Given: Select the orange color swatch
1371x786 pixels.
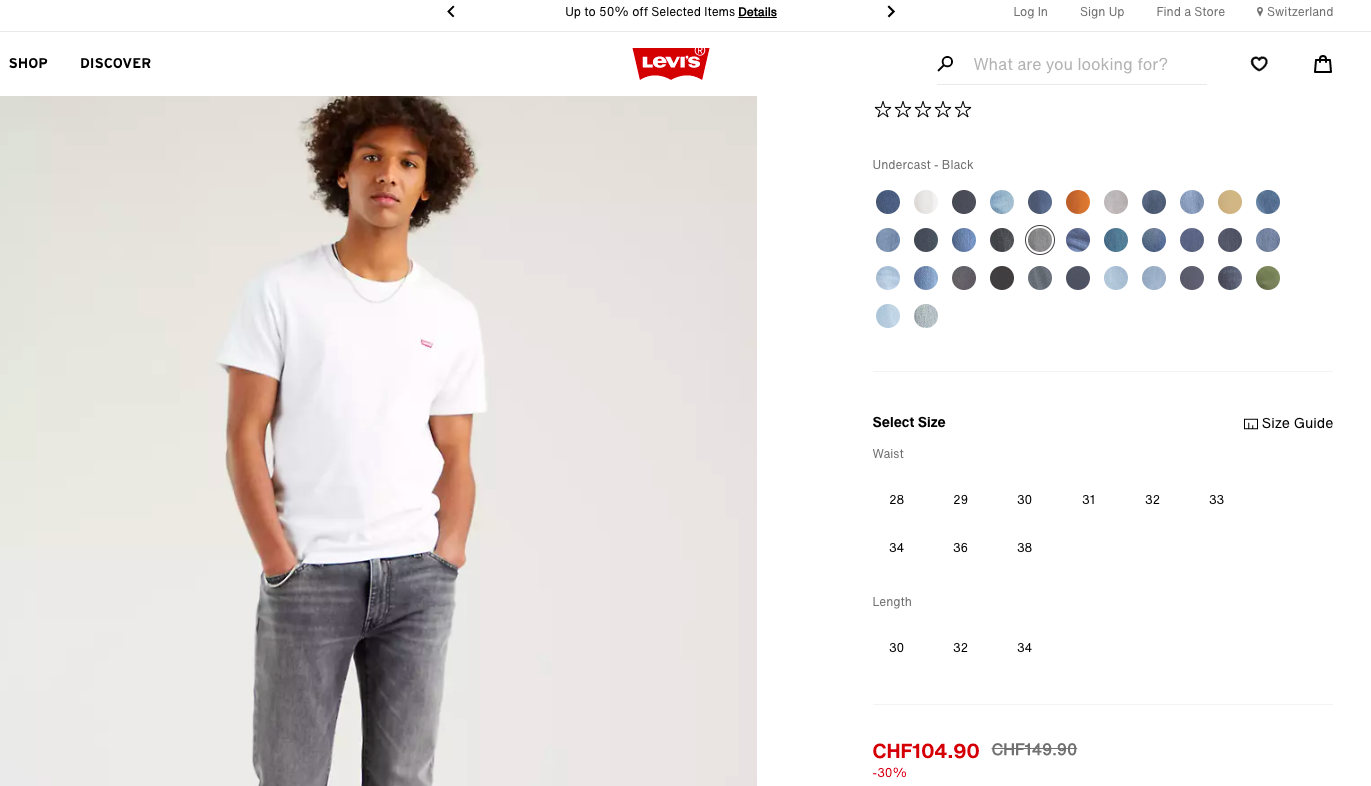Looking at the screenshot, I should [1078, 202].
